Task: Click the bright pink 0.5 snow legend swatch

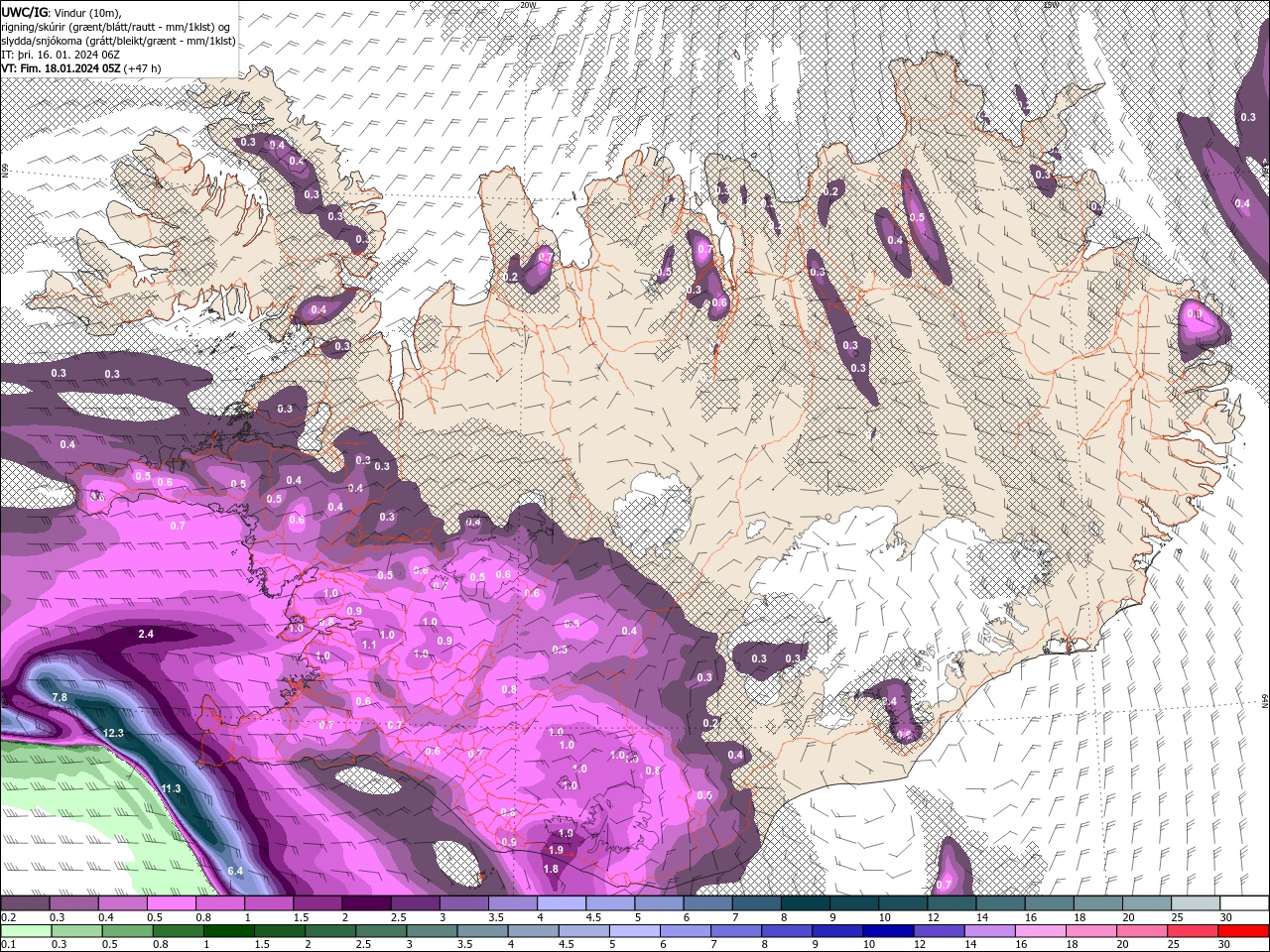Action: (171, 902)
